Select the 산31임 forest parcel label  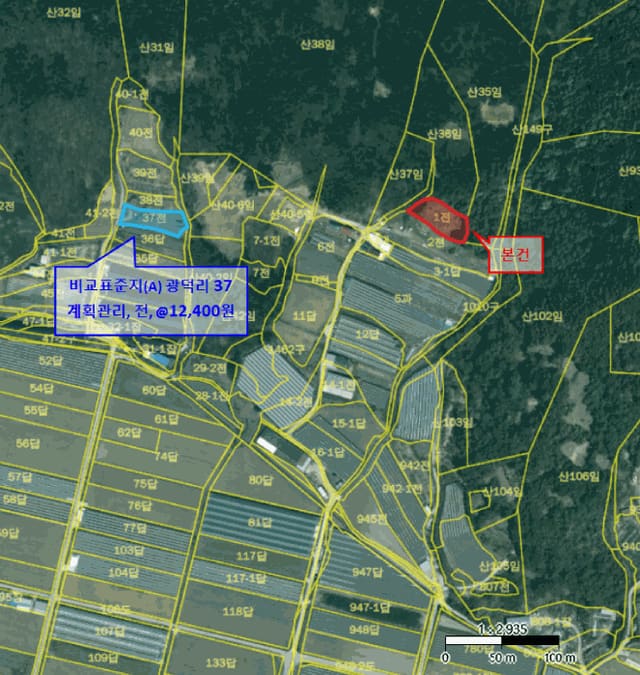tap(157, 47)
